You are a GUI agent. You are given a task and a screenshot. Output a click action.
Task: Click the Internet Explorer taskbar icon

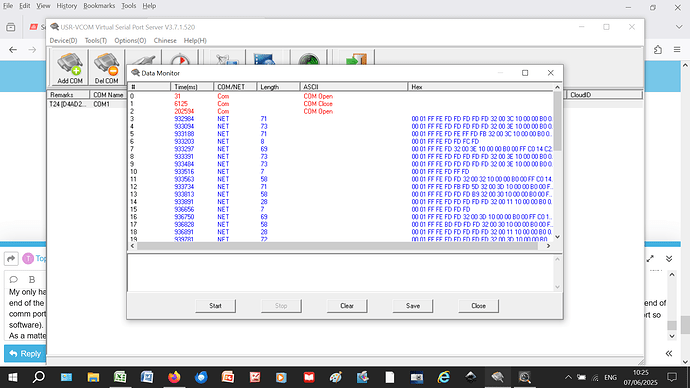pyautogui.click(x=444, y=377)
